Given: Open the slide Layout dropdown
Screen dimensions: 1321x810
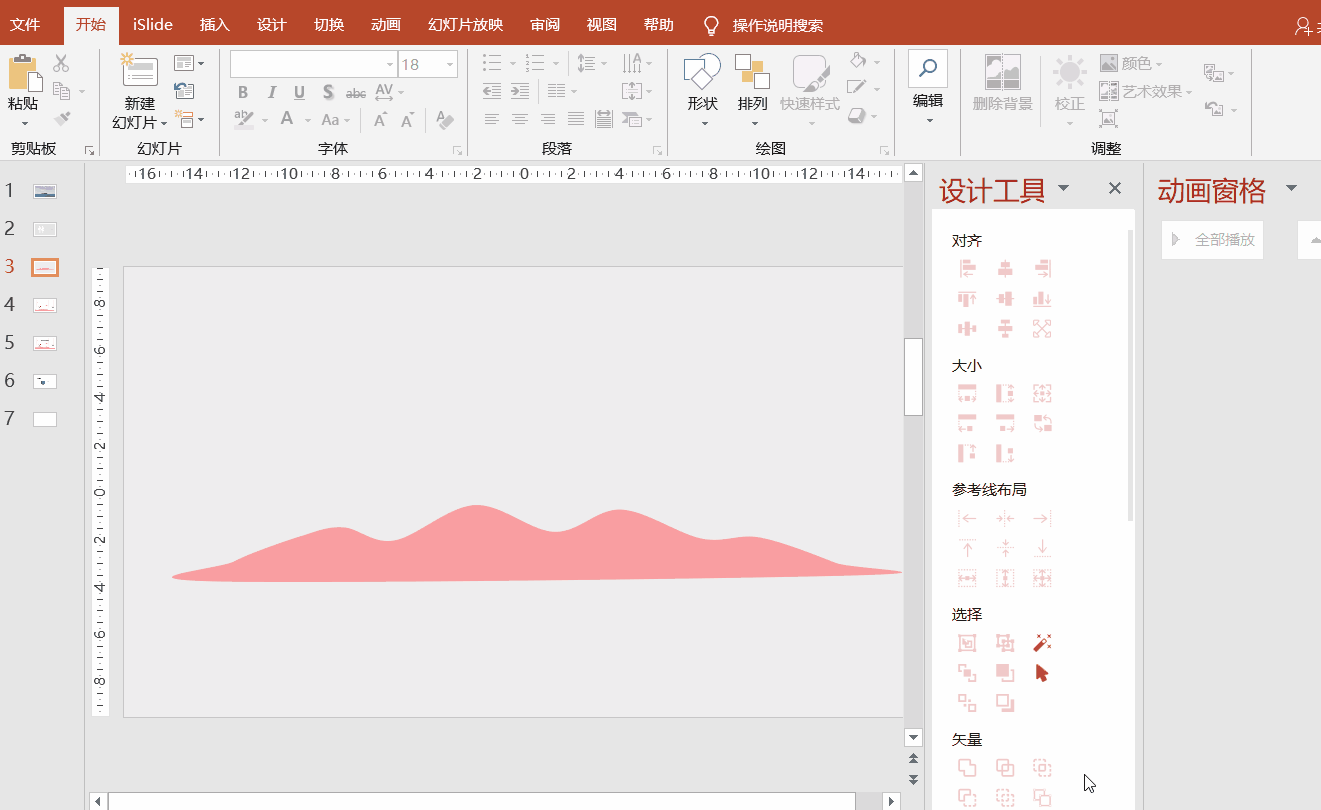Looking at the screenshot, I should (189, 63).
